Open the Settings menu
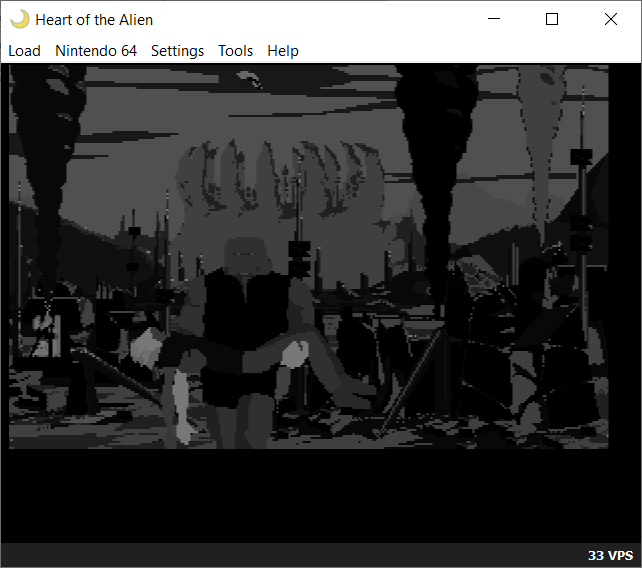This screenshot has width=642, height=568. 177,51
